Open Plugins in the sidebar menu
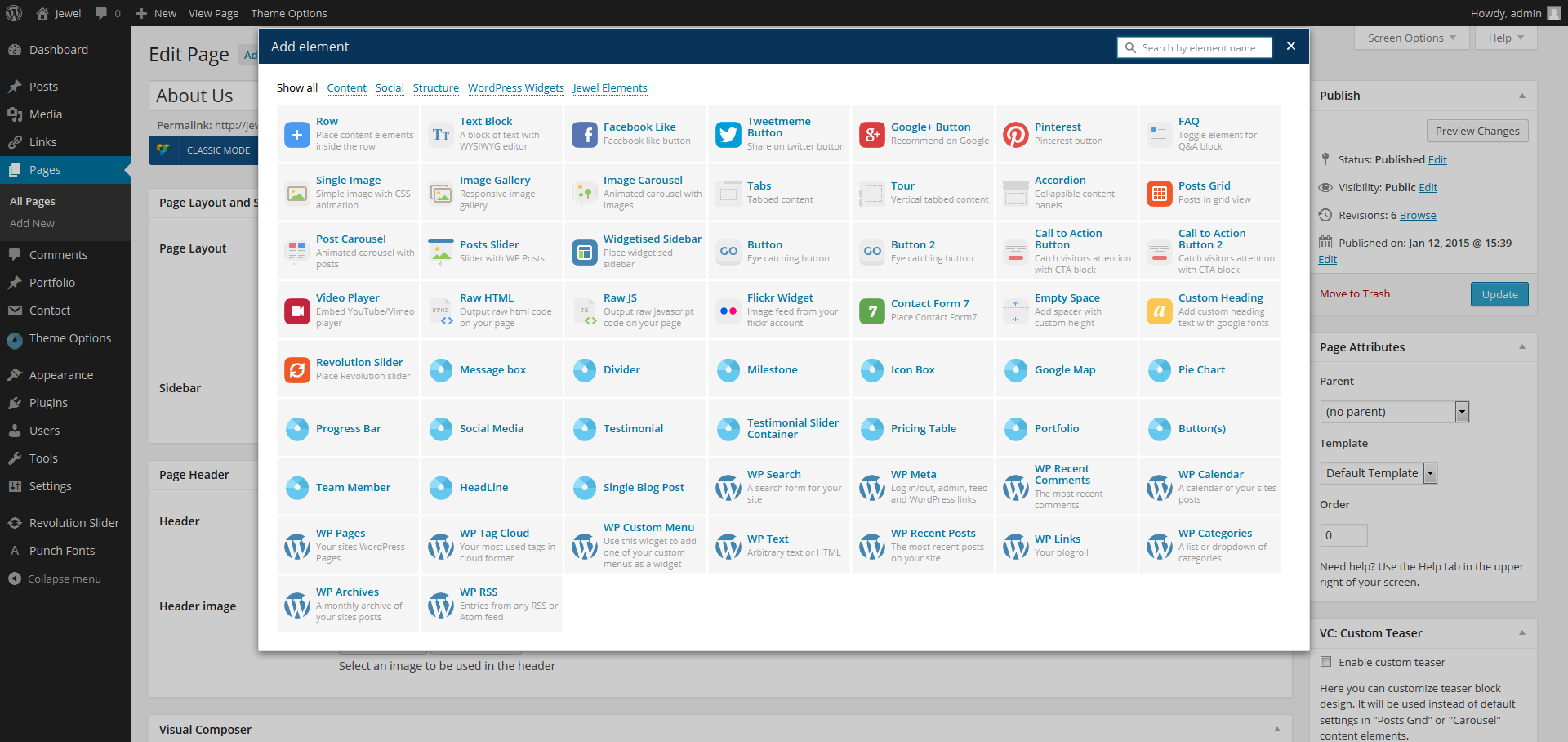1568x742 pixels. click(x=65, y=403)
